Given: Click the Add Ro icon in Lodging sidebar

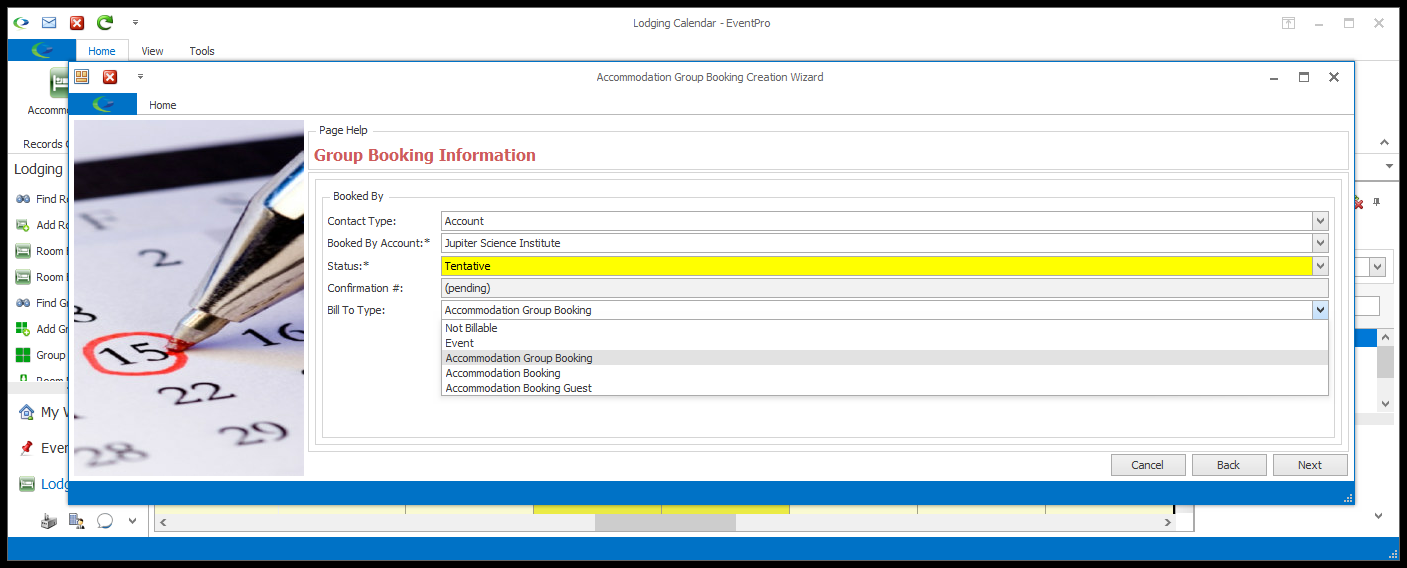Looking at the screenshot, I should point(23,225).
